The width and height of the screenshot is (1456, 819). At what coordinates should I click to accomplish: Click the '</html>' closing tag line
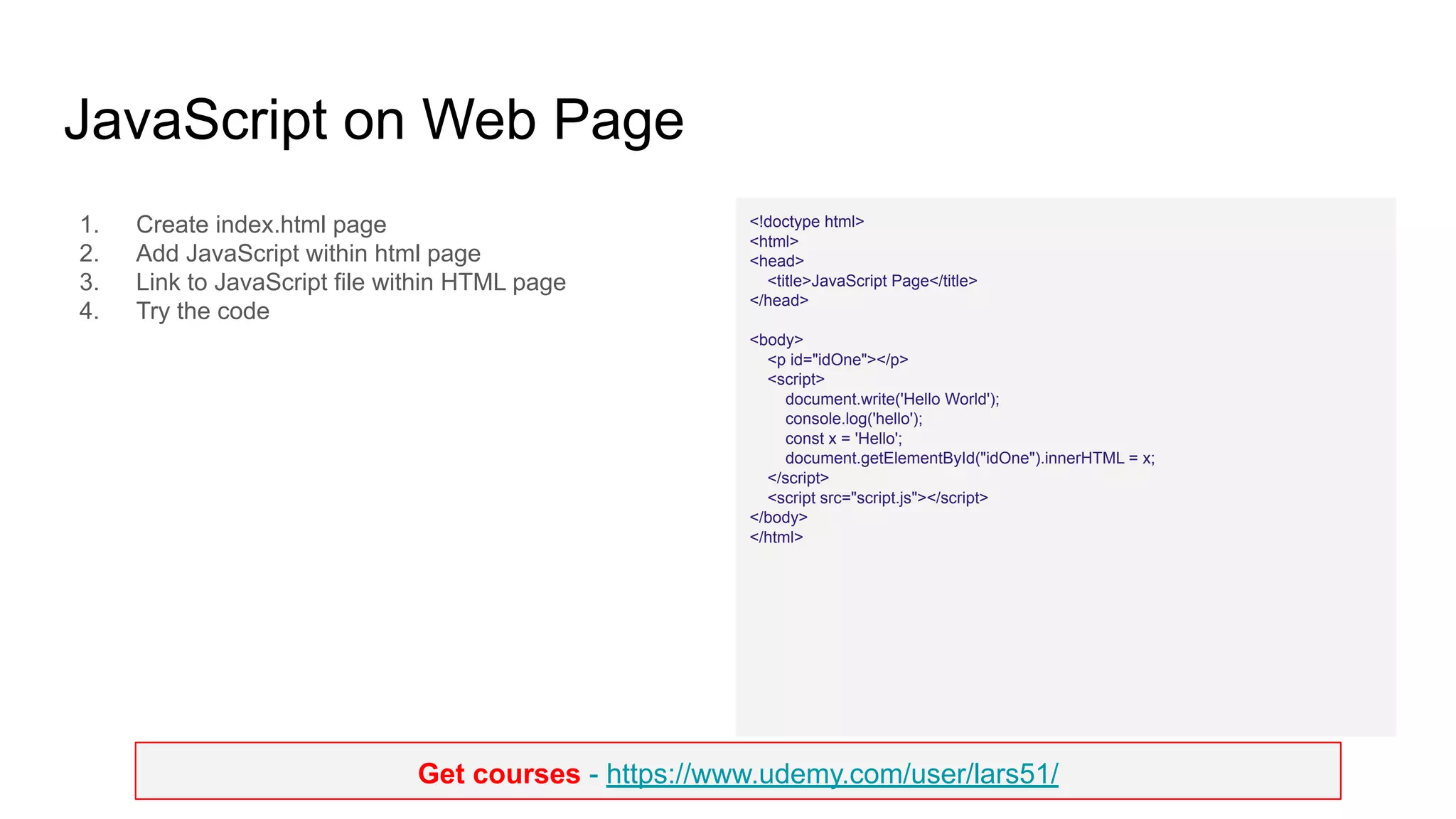(x=776, y=537)
